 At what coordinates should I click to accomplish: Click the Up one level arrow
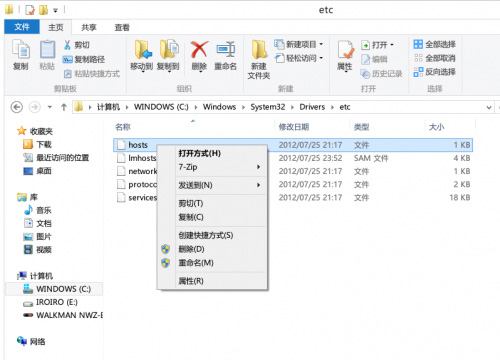coord(64,107)
